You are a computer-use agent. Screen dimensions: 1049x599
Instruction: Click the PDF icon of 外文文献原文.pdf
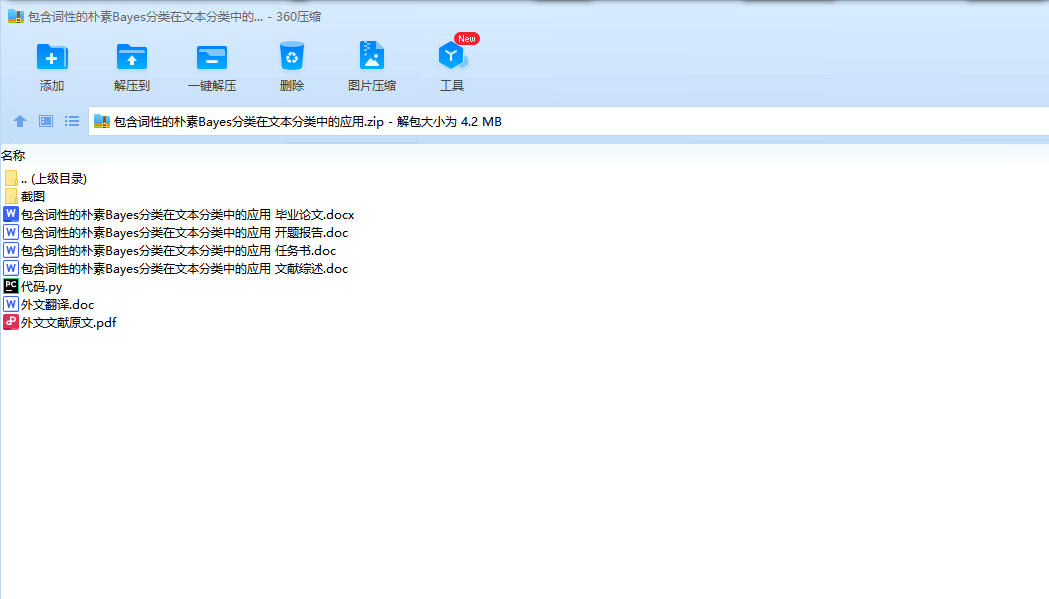tap(11, 323)
